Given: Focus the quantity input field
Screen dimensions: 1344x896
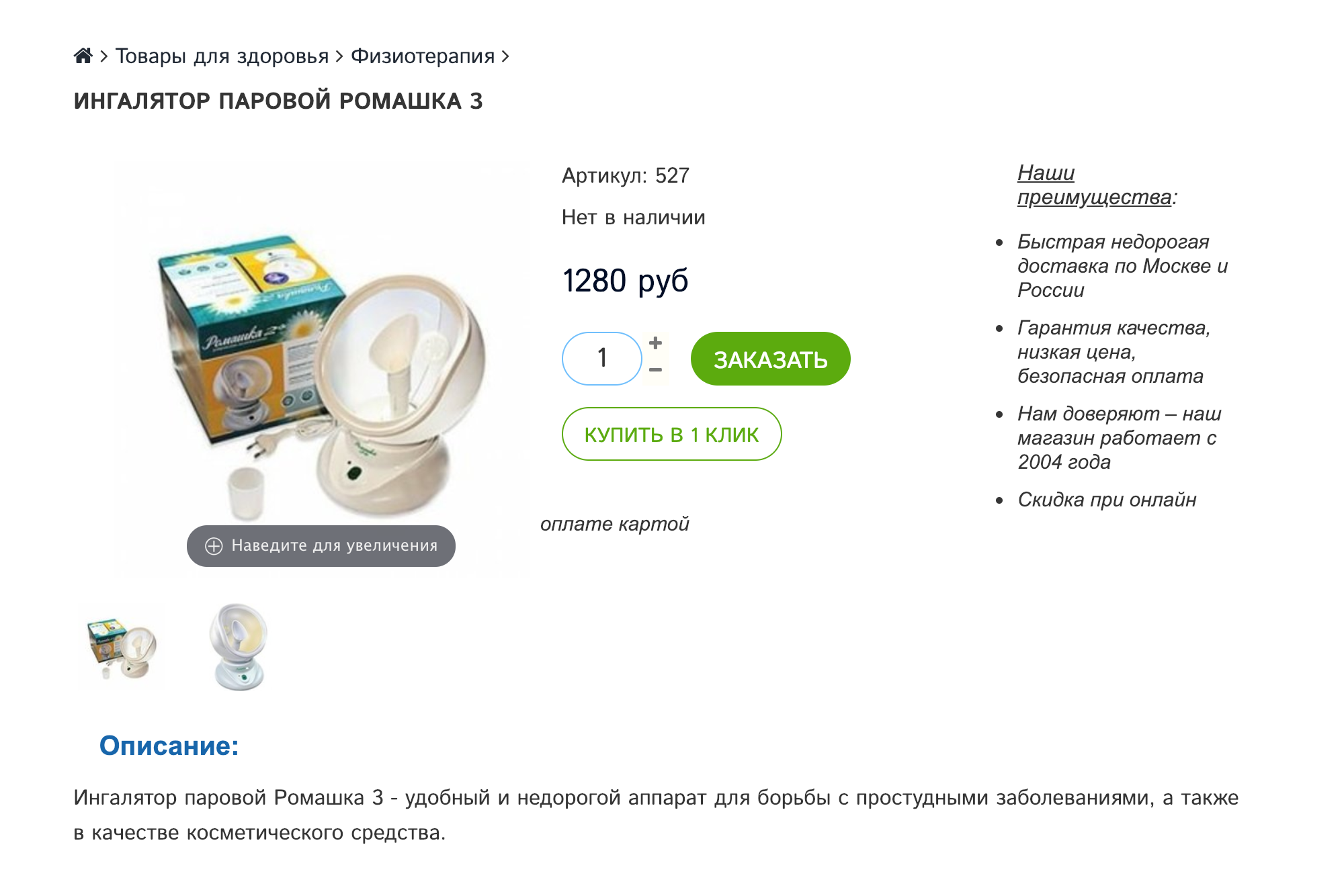Looking at the screenshot, I should point(602,359).
